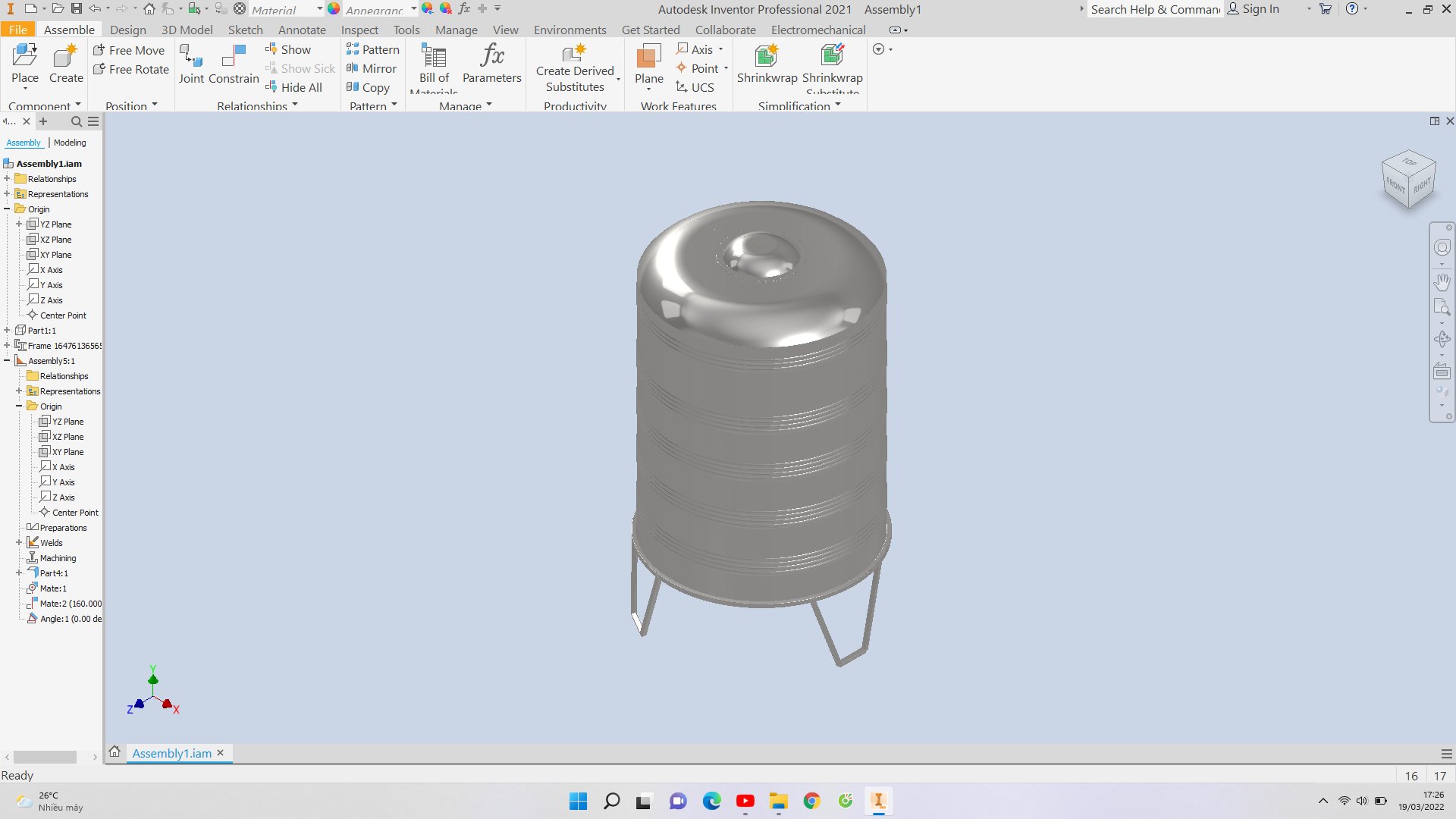This screenshot has width=1456, height=819.
Task: Activate the Pan hand tool
Action: coord(1442,281)
